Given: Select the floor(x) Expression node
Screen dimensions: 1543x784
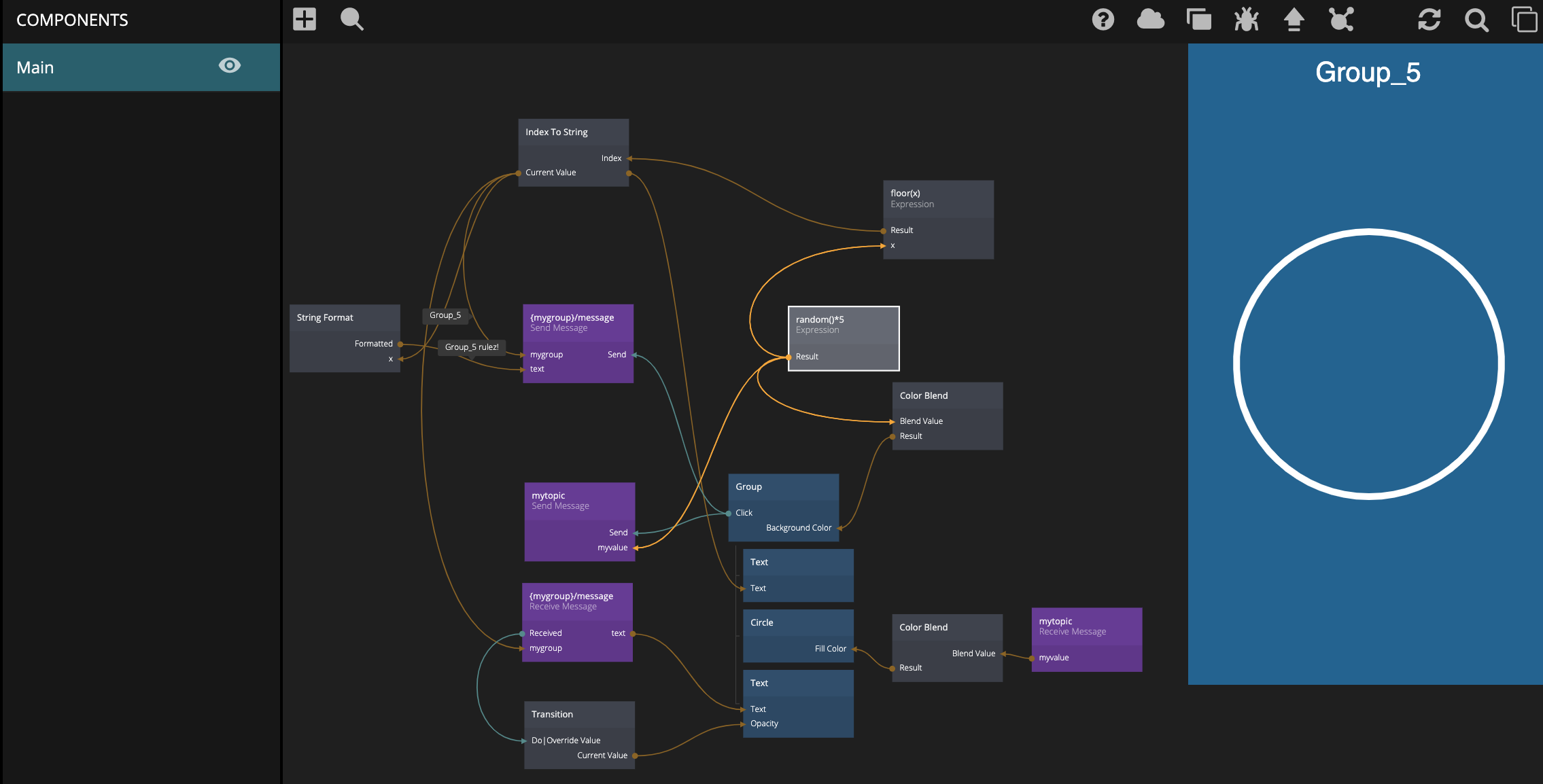Looking at the screenshot, I should click(938, 198).
